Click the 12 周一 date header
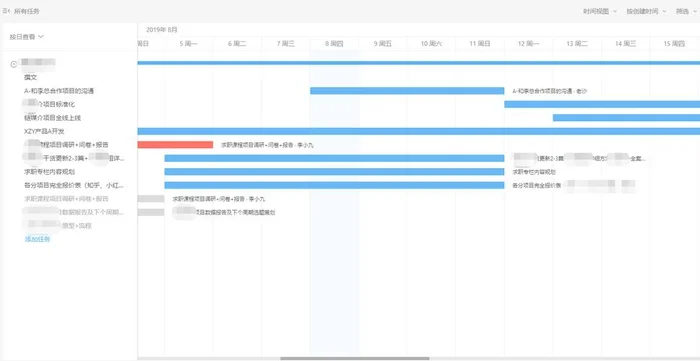Screen dimensions: 700x361 (529, 44)
